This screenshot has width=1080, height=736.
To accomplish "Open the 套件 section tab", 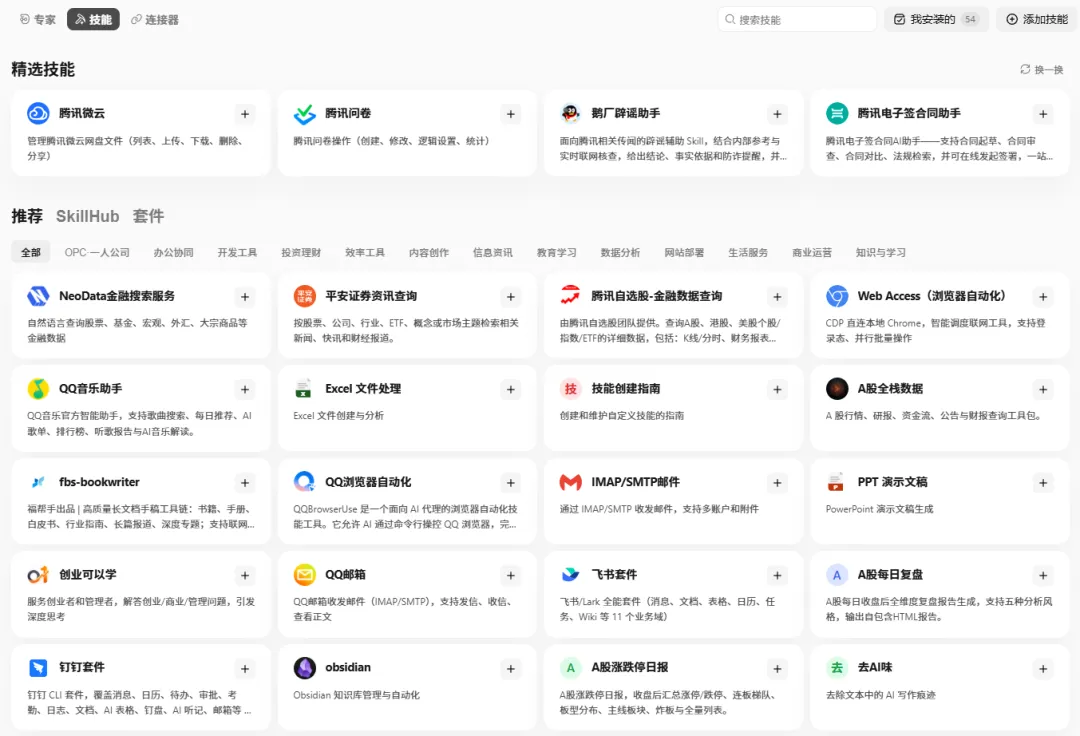I will (148, 216).
